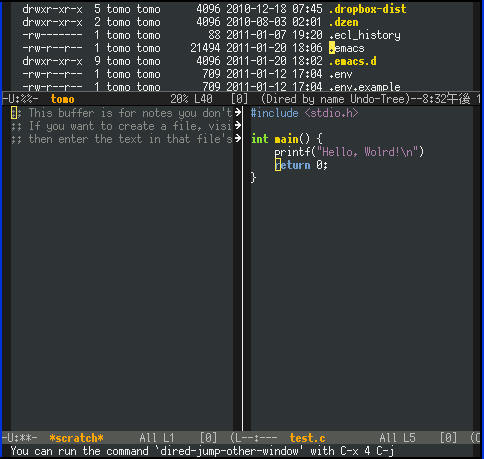This screenshot has height=459, width=484.
Task: Click the return keyword in test.c
Action: [x=292, y=165]
